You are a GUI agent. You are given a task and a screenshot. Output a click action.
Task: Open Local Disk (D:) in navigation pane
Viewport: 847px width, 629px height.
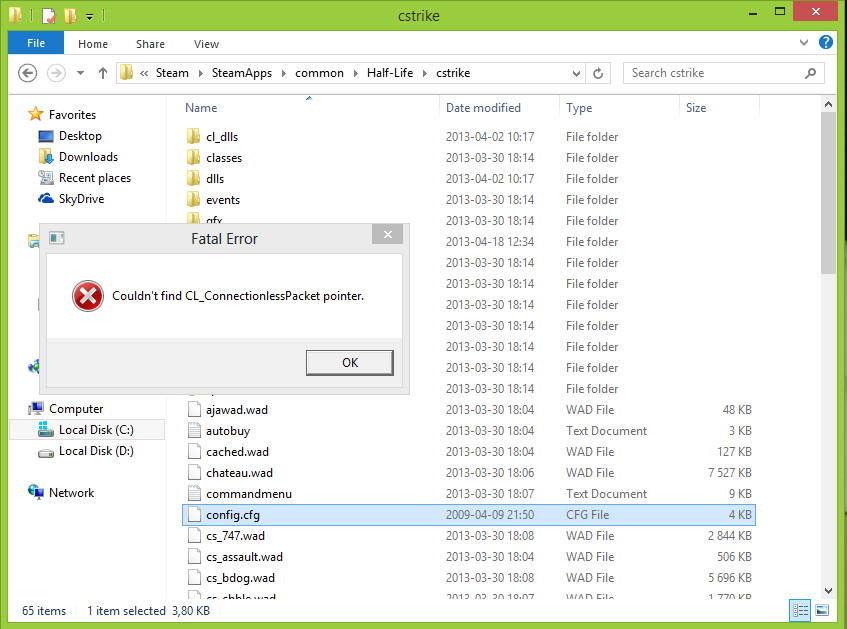click(x=96, y=451)
